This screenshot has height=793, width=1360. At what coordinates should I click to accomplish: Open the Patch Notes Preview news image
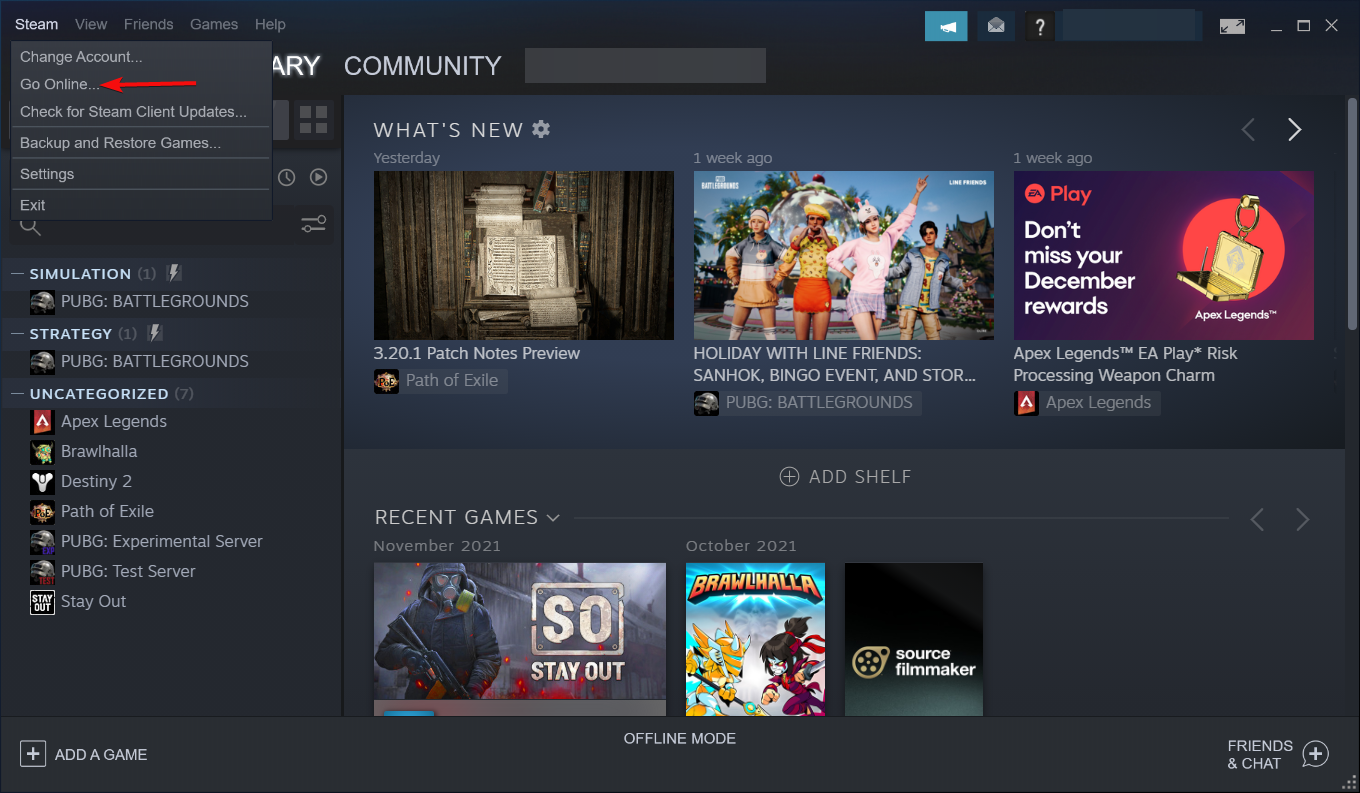pos(524,255)
